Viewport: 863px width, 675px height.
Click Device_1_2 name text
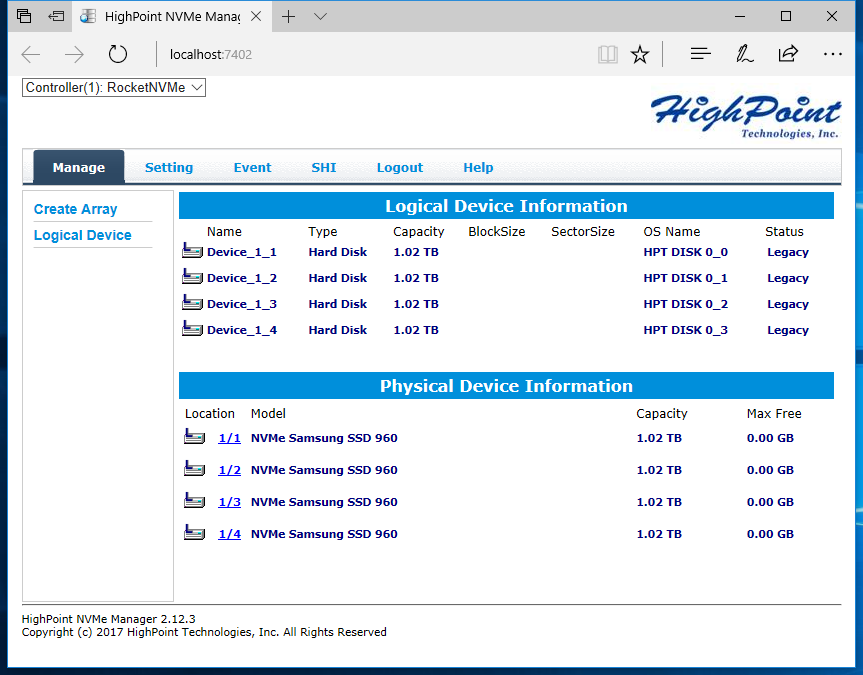coord(242,278)
